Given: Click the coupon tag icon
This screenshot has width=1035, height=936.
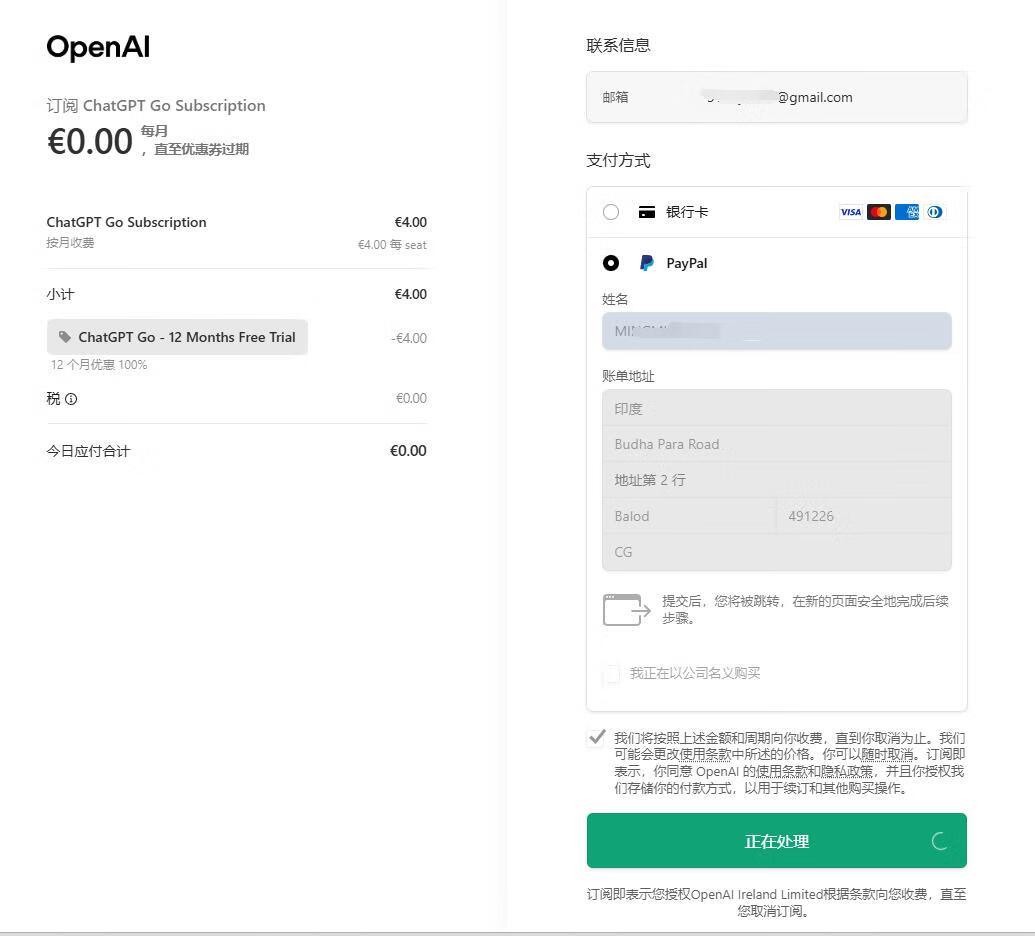Looking at the screenshot, I should 65,337.
